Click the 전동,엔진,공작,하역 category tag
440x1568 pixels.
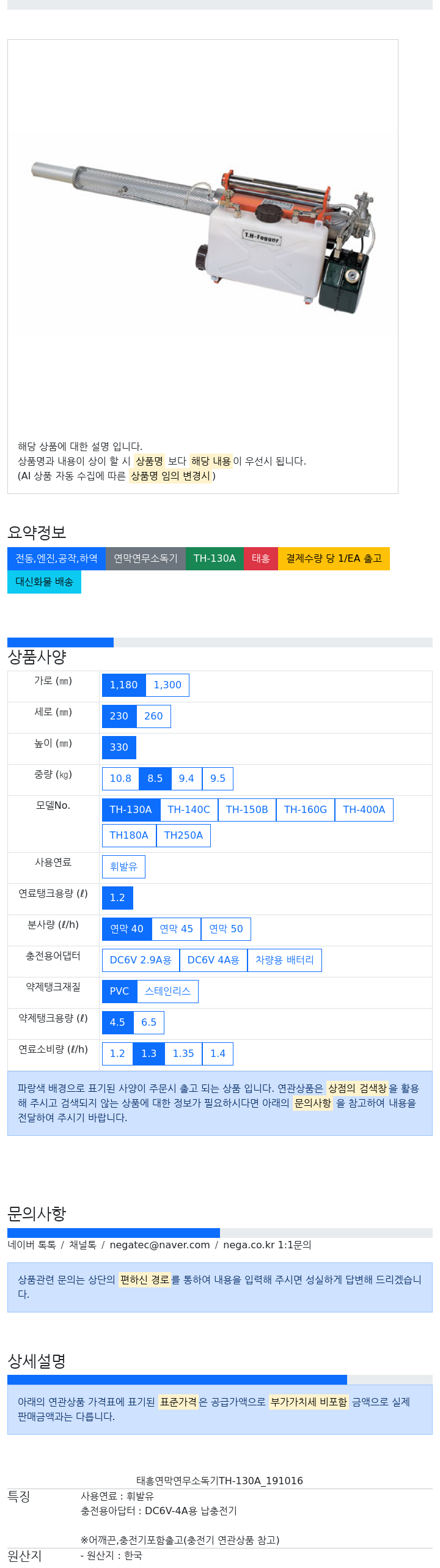pyautogui.click(x=56, y=559)
